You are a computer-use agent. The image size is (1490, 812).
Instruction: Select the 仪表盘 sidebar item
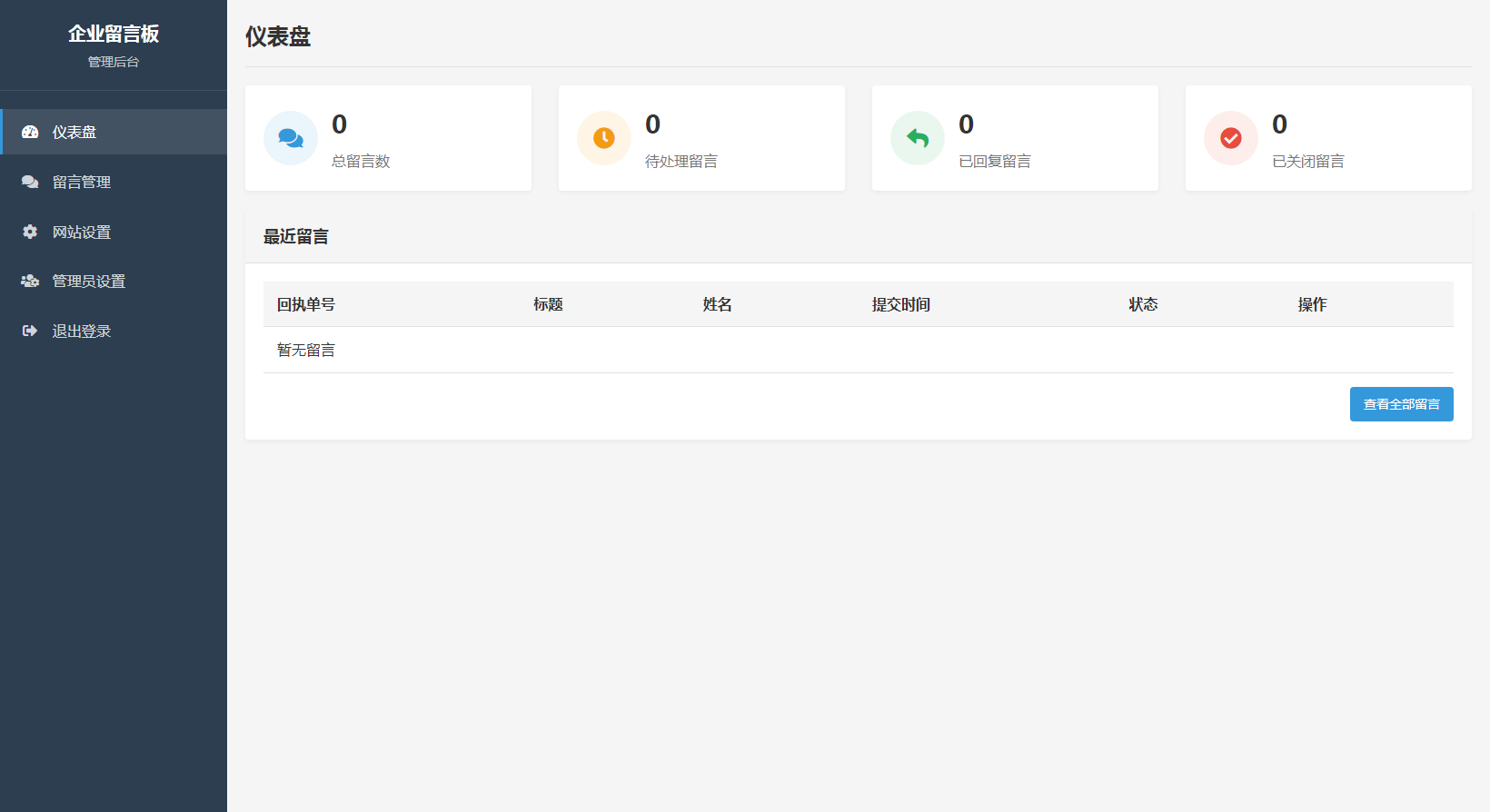(74, 132)
